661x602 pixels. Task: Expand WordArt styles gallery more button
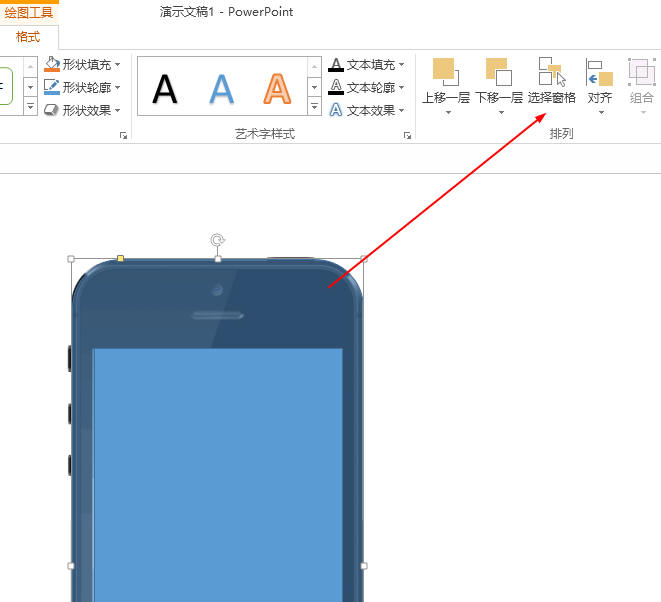314,106
